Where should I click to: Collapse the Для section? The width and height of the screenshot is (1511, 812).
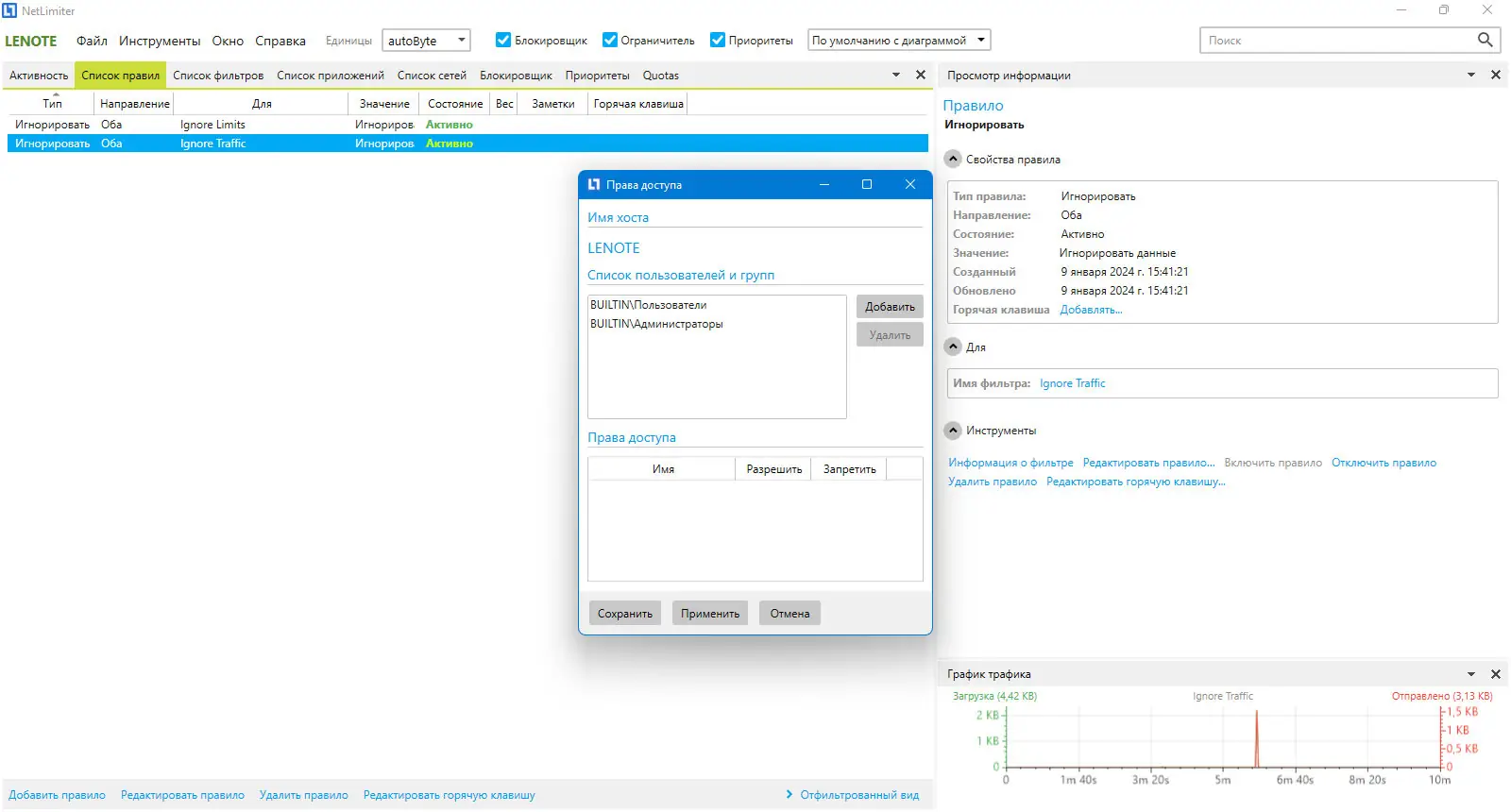pos(953,347)
